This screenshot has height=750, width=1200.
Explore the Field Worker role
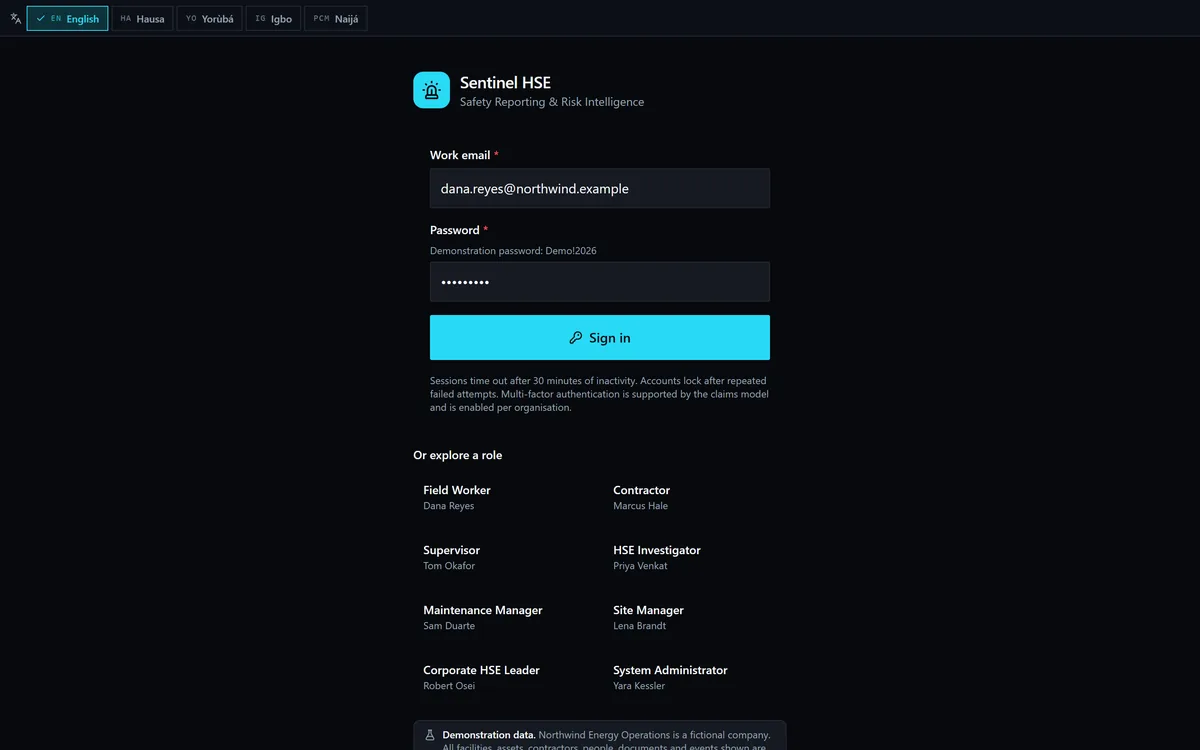pos(505,498)
